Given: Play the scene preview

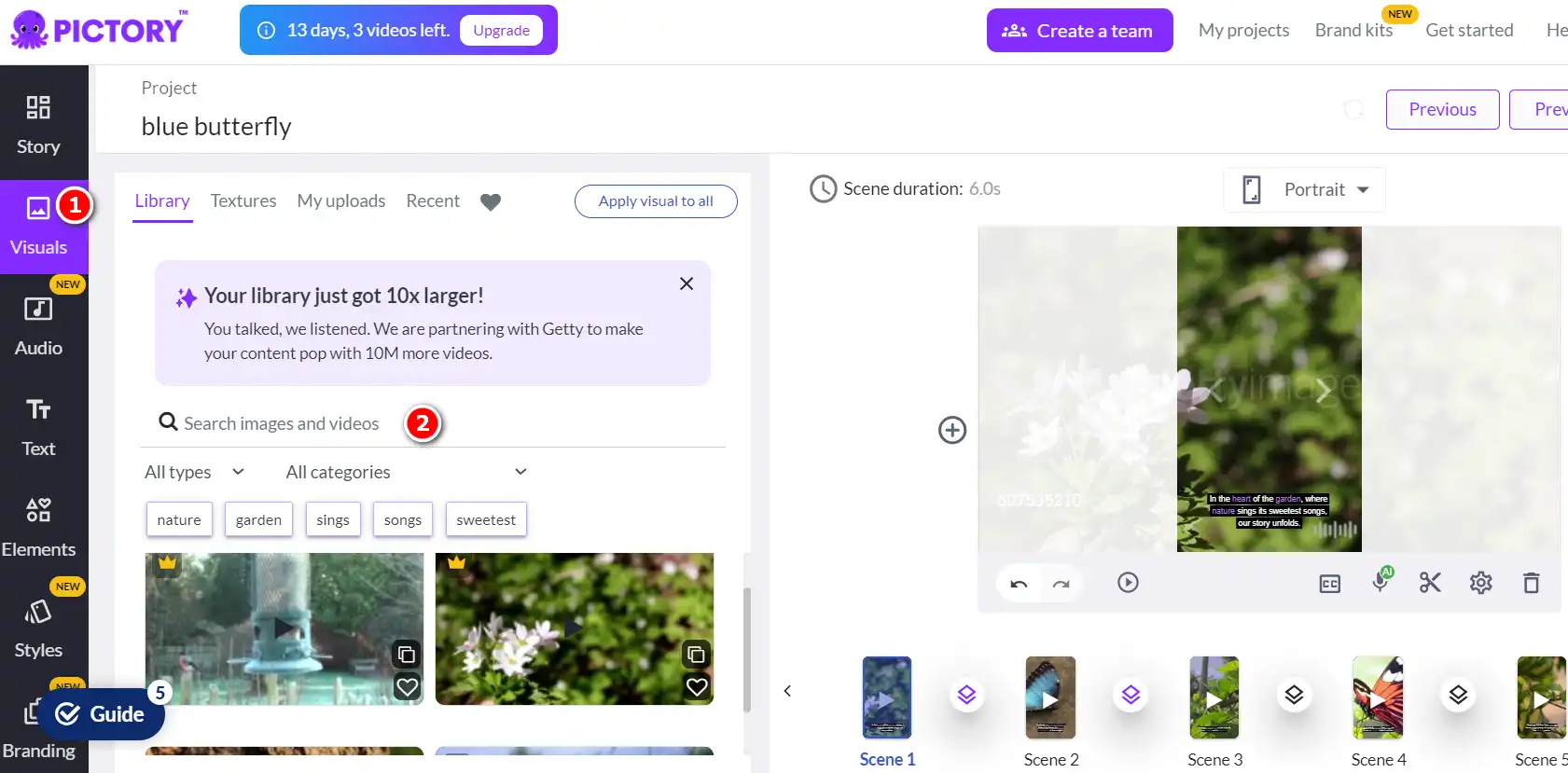Looking at the screenshot, I should [x=1128, y=583].
